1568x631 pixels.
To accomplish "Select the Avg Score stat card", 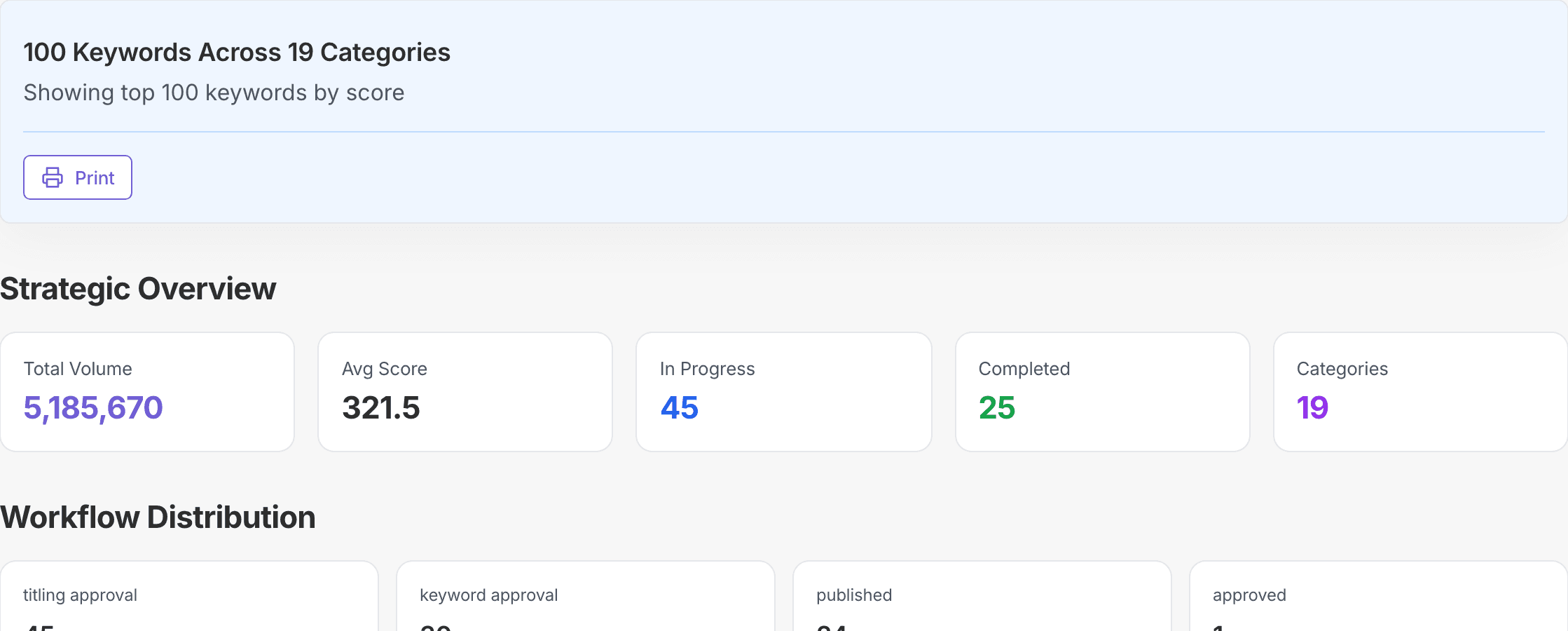I will coord(465,391).
